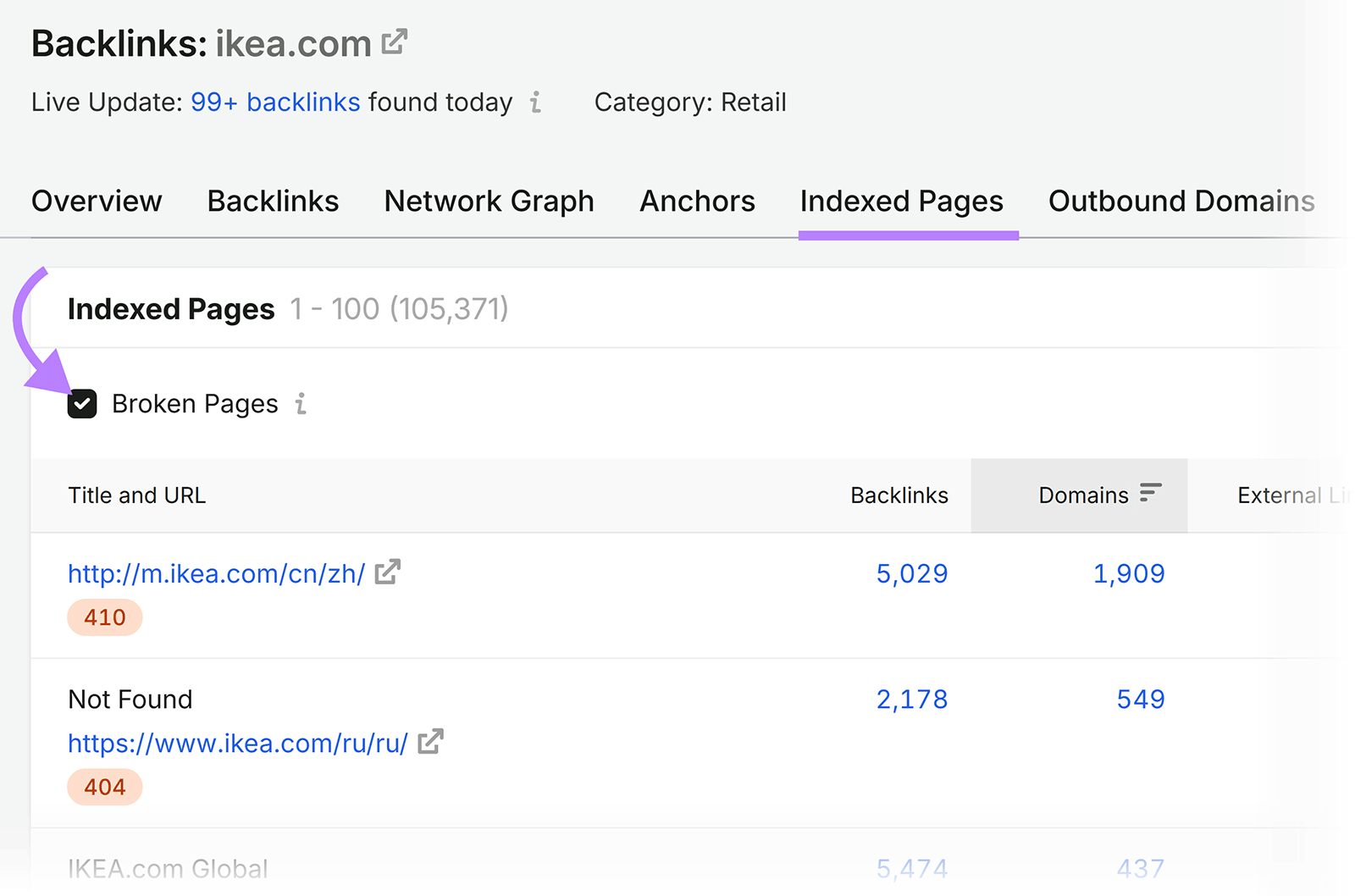Switch to the Backlinks tab
Image resolution: width=1355 pixels, height=896 pixels.
coord(273,202)
